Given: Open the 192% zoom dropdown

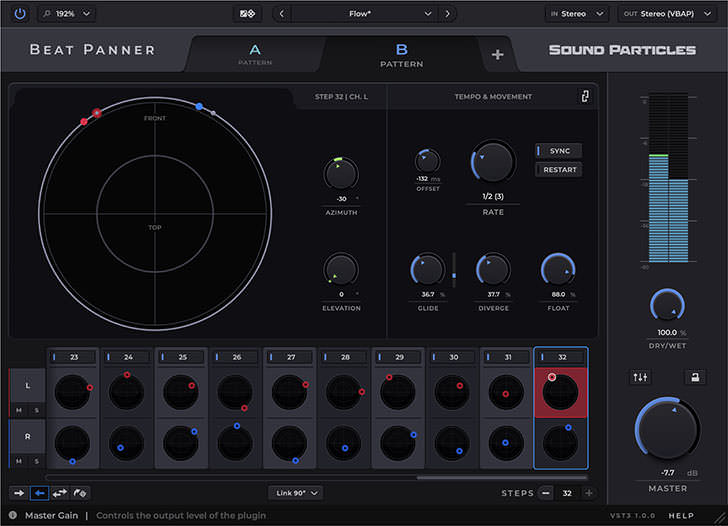Looking at the screenshot, I should click(66, 14).
